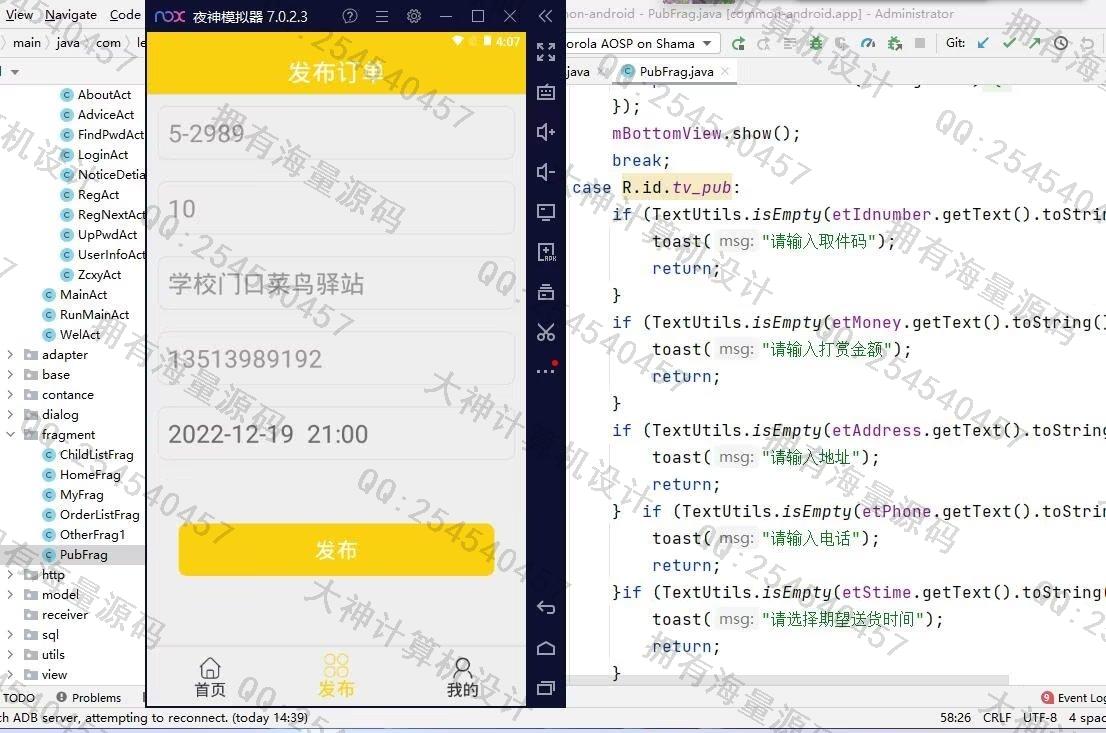1106x733 pixels.
Task: Click CRLF line separator in status bar
Action: tap(997, 717)
